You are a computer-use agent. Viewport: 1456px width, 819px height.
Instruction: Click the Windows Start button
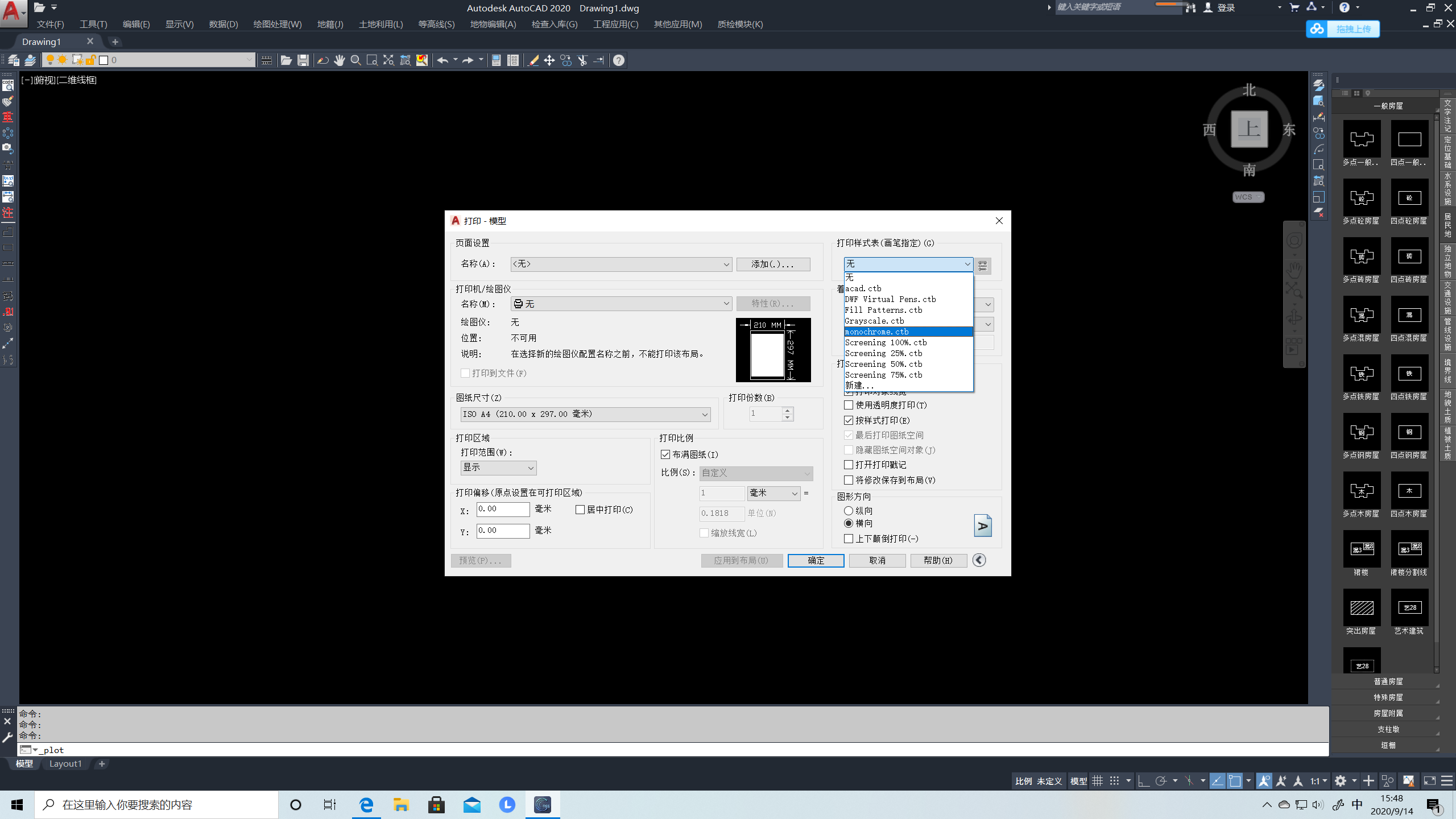pyautogui.click(x=17, y=804)
